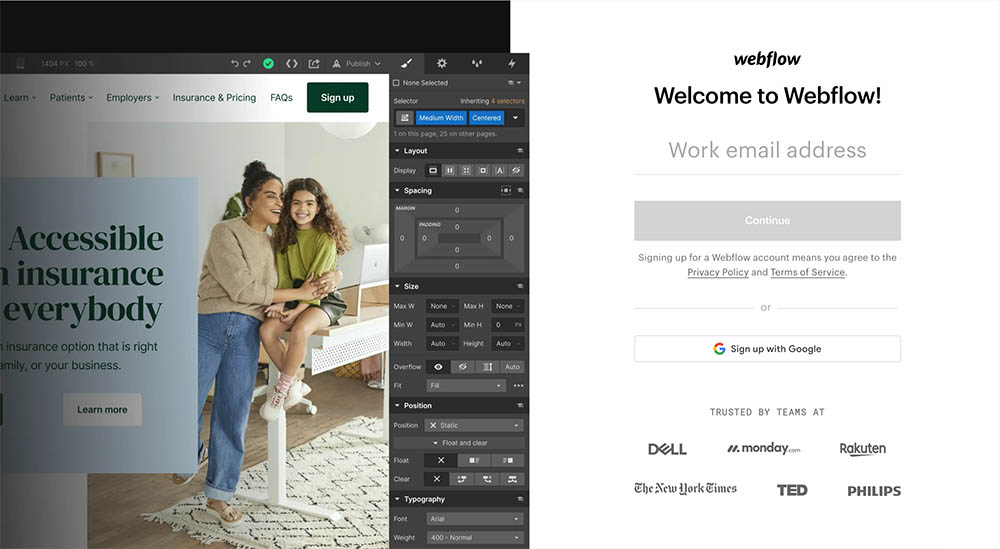Click the redo arrow in Designer toolbar

(x=247, y=63)
